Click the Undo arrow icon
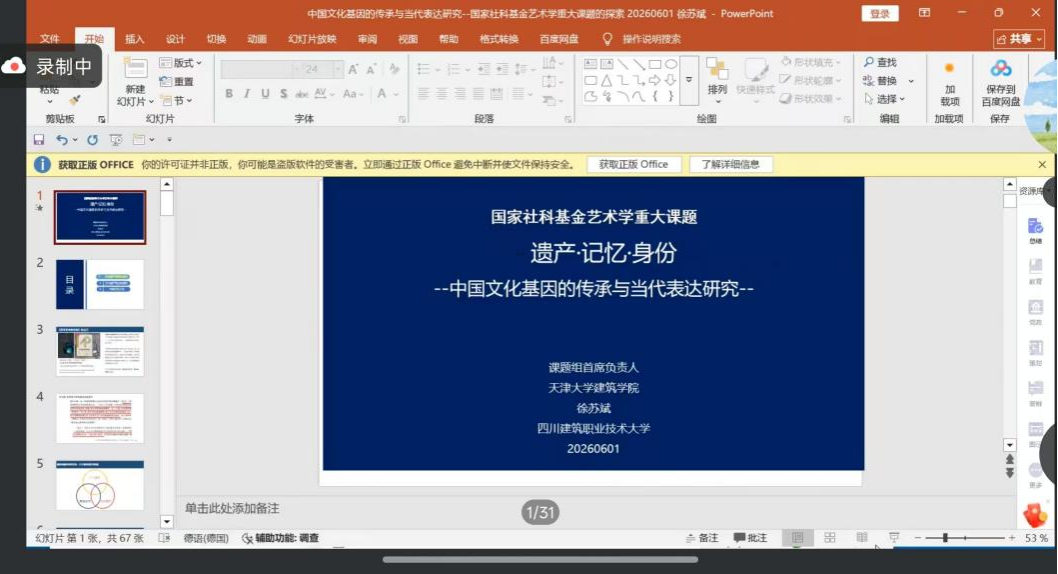The image size is (1058, 574). point(61,140)
